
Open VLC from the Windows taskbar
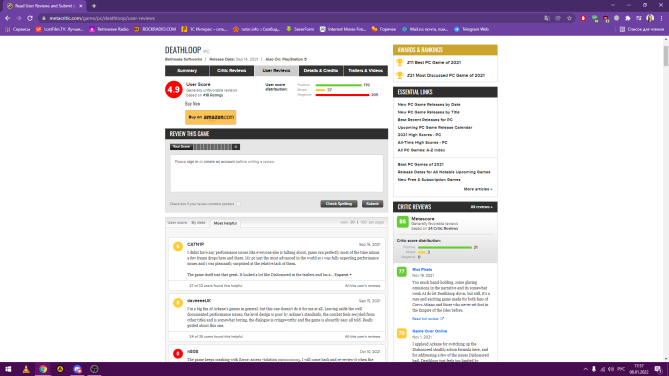click(x=26, y=369)
